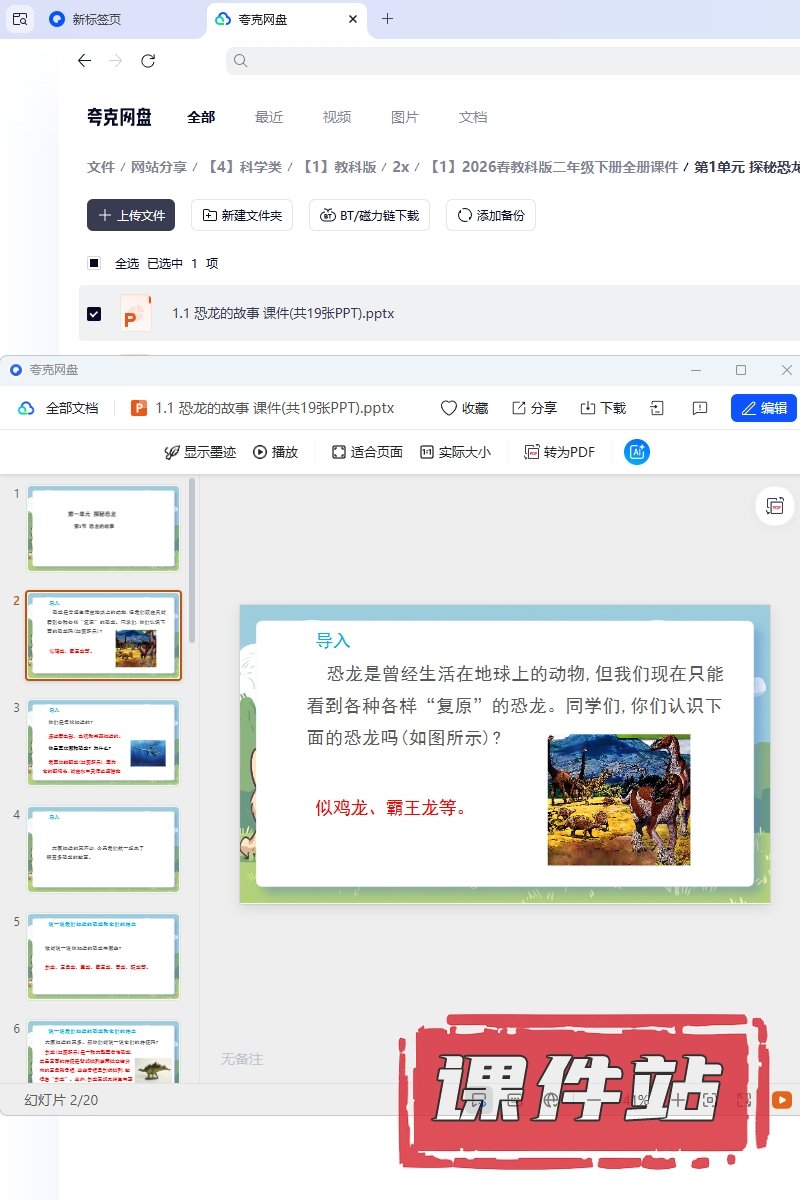Open new browser tab with plus button

click(388, 19)
